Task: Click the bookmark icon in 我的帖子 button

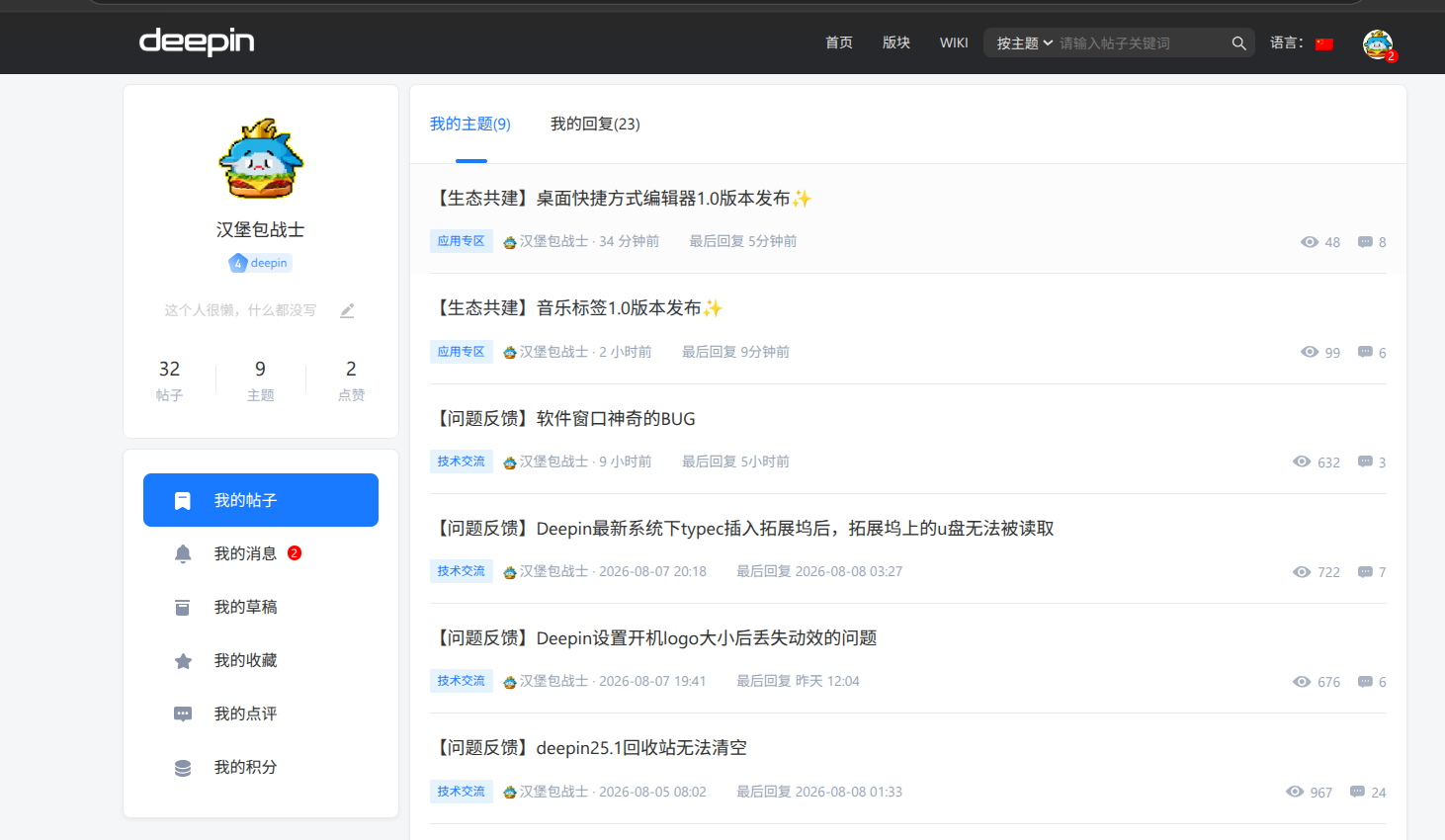Action: point(183,500)
